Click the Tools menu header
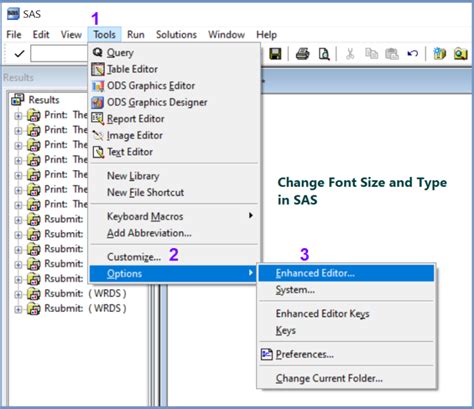The height and width of the screenshot is (409, 474). click(104, 35)
